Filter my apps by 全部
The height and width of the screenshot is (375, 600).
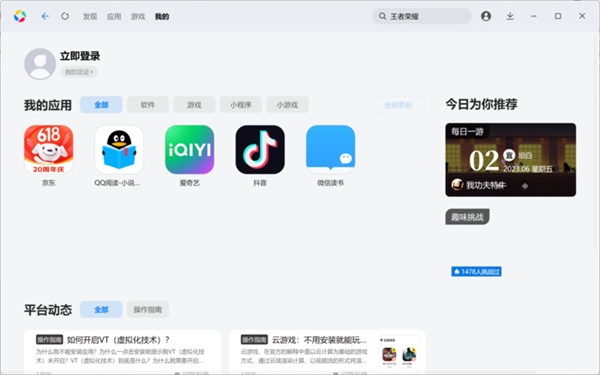[101, 104]
